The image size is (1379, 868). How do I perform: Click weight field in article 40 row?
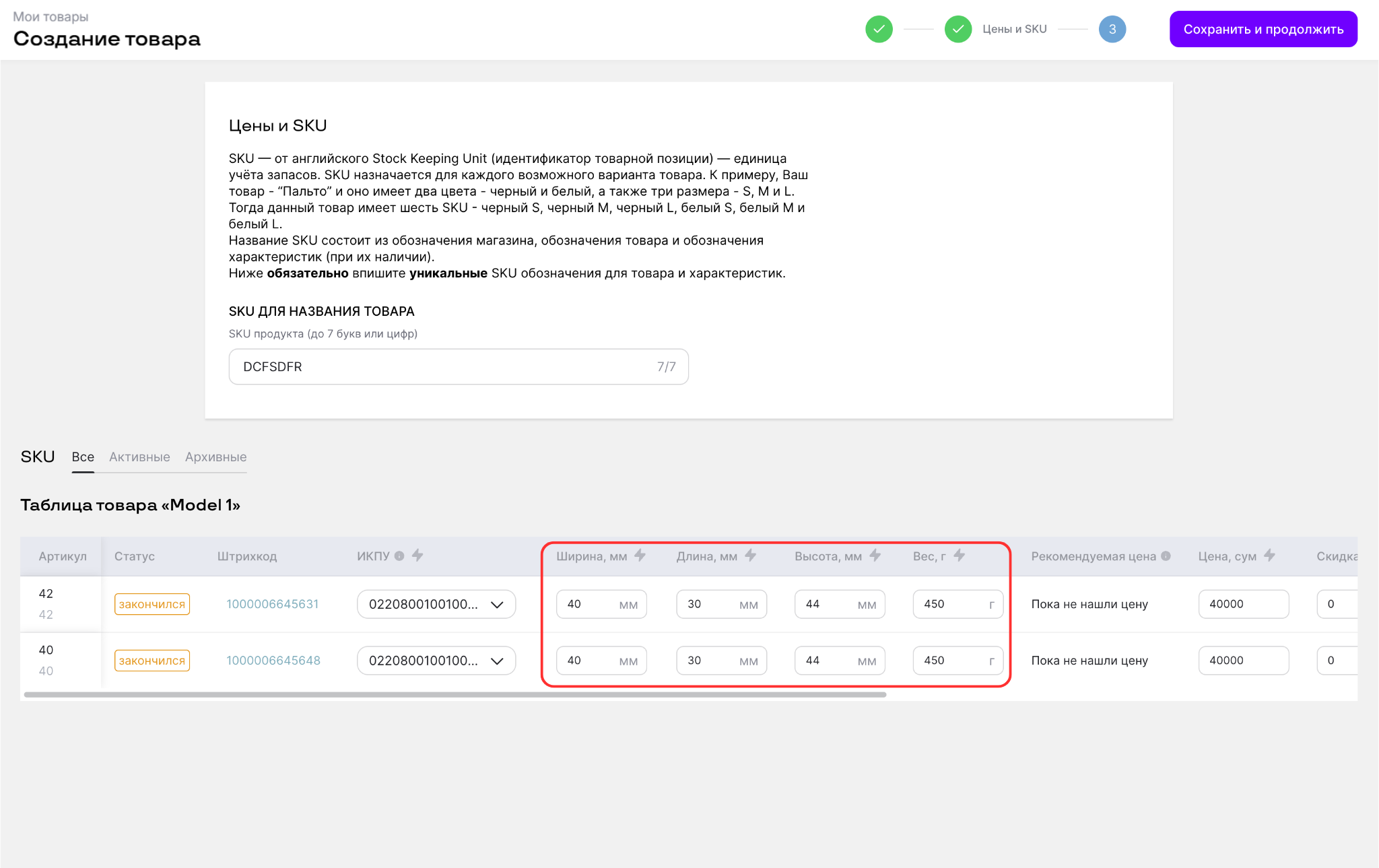tap(958, 661)
